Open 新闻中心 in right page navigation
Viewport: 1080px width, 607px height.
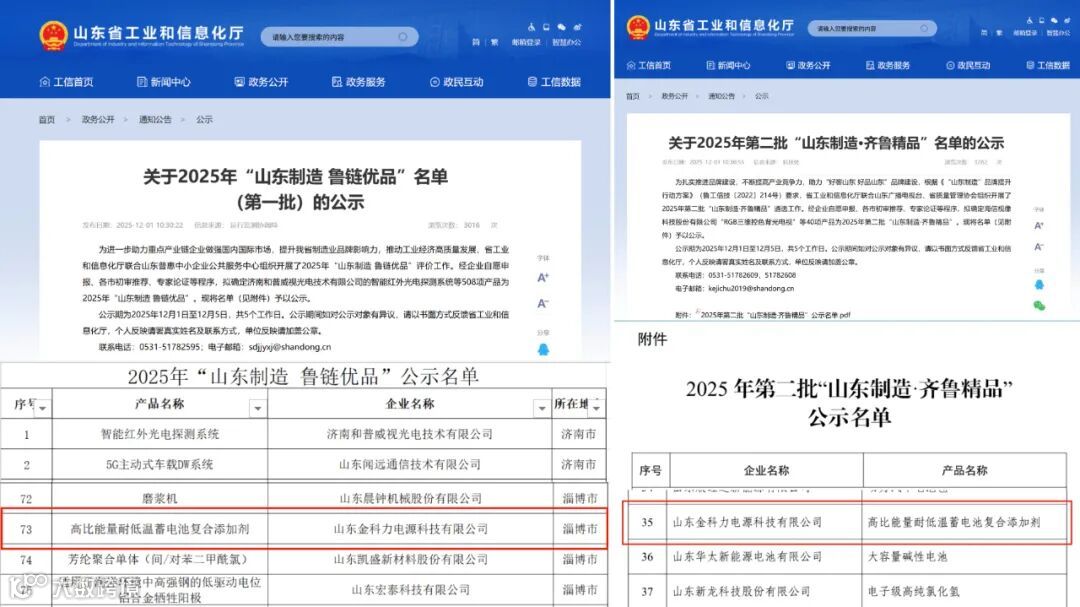(729, 65)
